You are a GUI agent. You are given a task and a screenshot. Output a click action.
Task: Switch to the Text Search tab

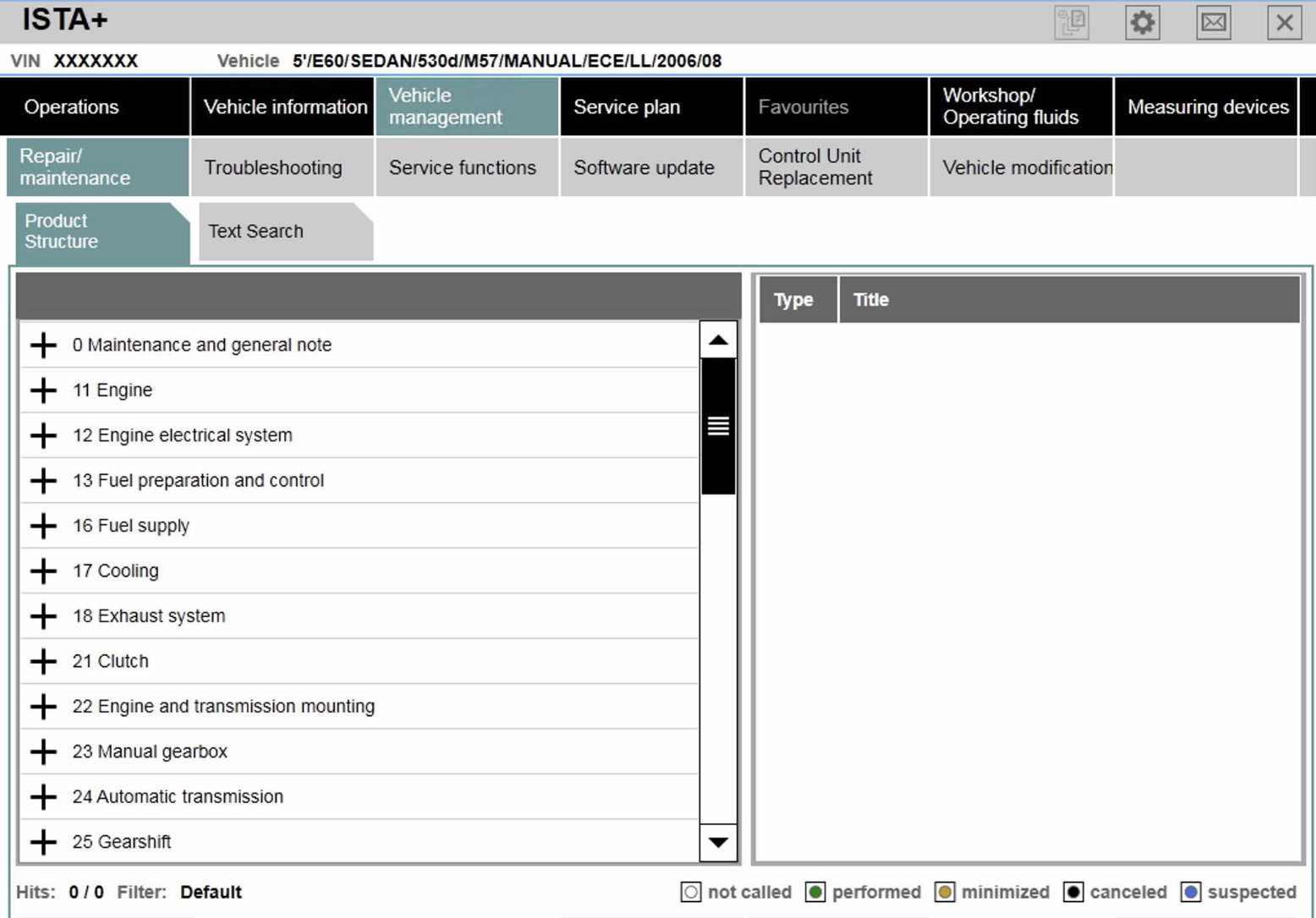pyautogui.click(x=286, y=232)
